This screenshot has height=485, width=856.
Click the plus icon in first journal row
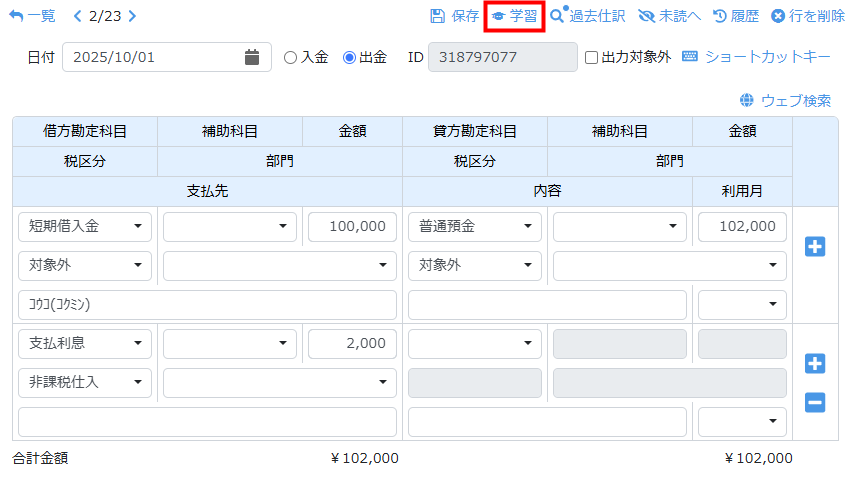click(815, 246)
